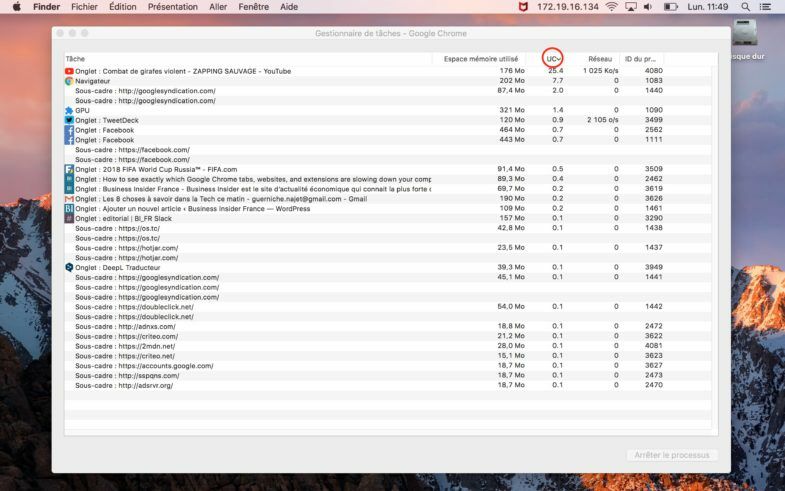The image size is (785, 491).
Task: Click the Slack icon beside editorial tab
Action: point(69,219)
